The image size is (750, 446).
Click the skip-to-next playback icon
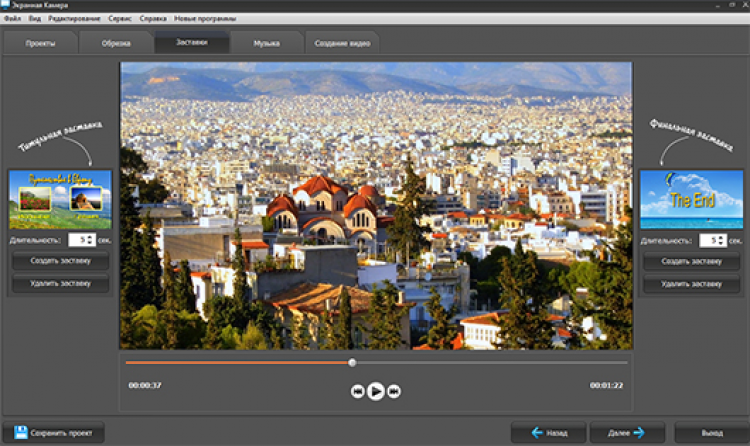coord(394,391)
